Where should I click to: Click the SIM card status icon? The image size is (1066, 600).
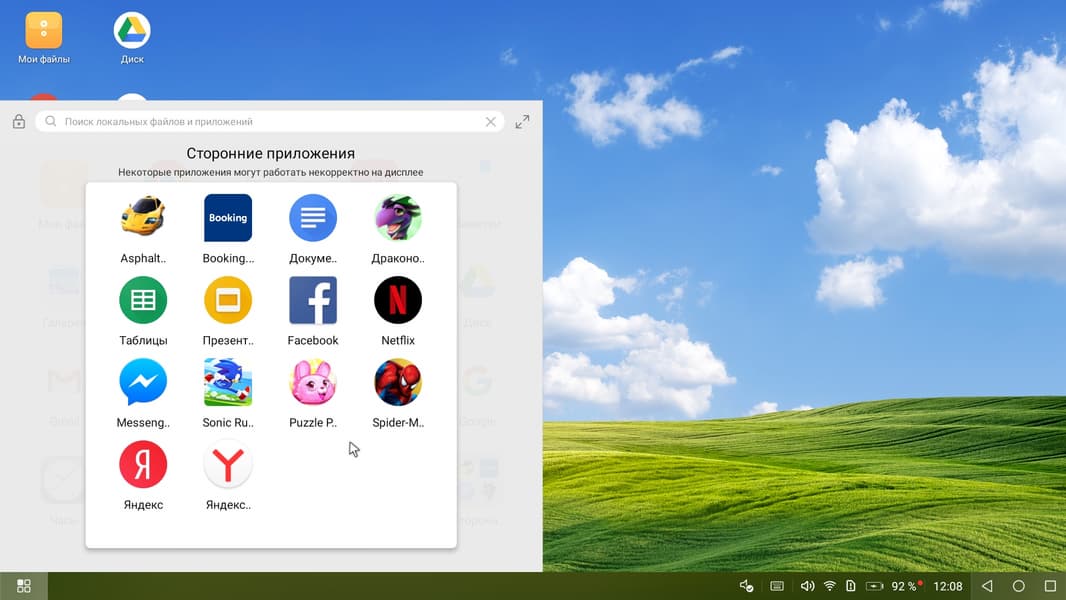[x=850, y=586]
